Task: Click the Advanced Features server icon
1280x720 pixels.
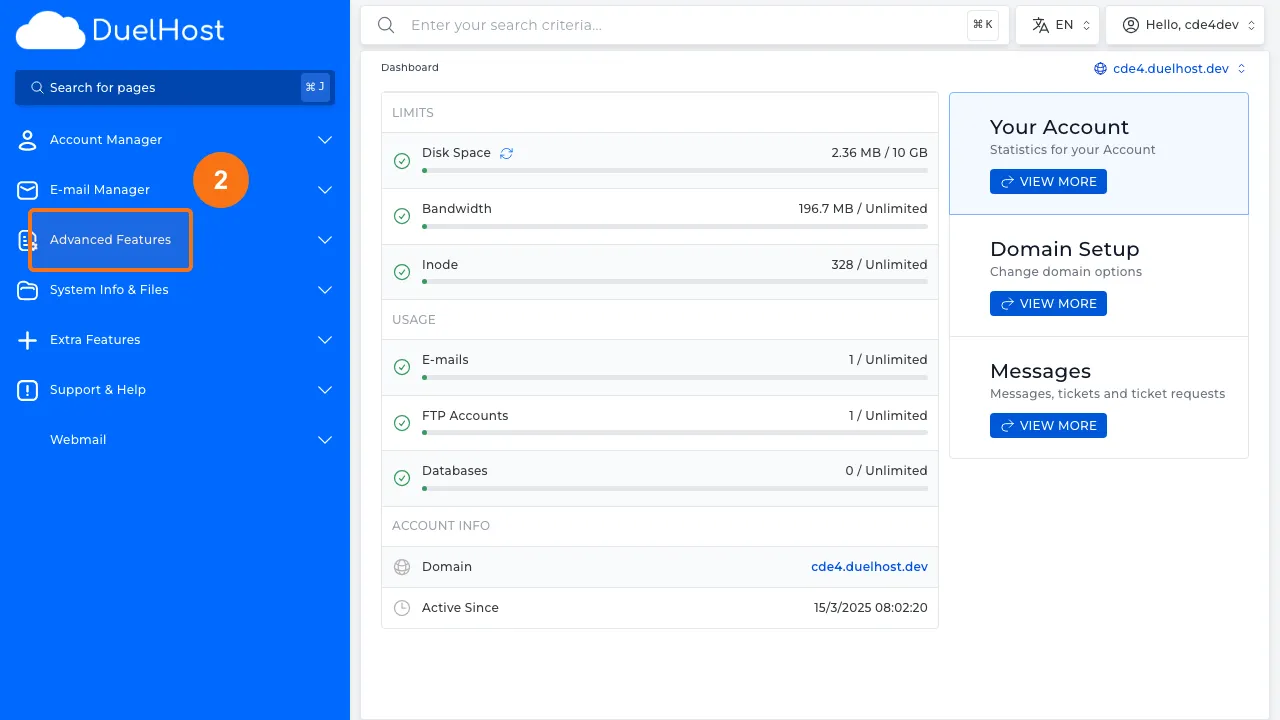Action: 27,240
